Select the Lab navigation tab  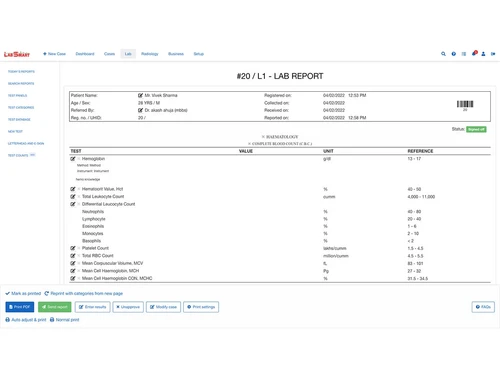click(x=128, y=54)
